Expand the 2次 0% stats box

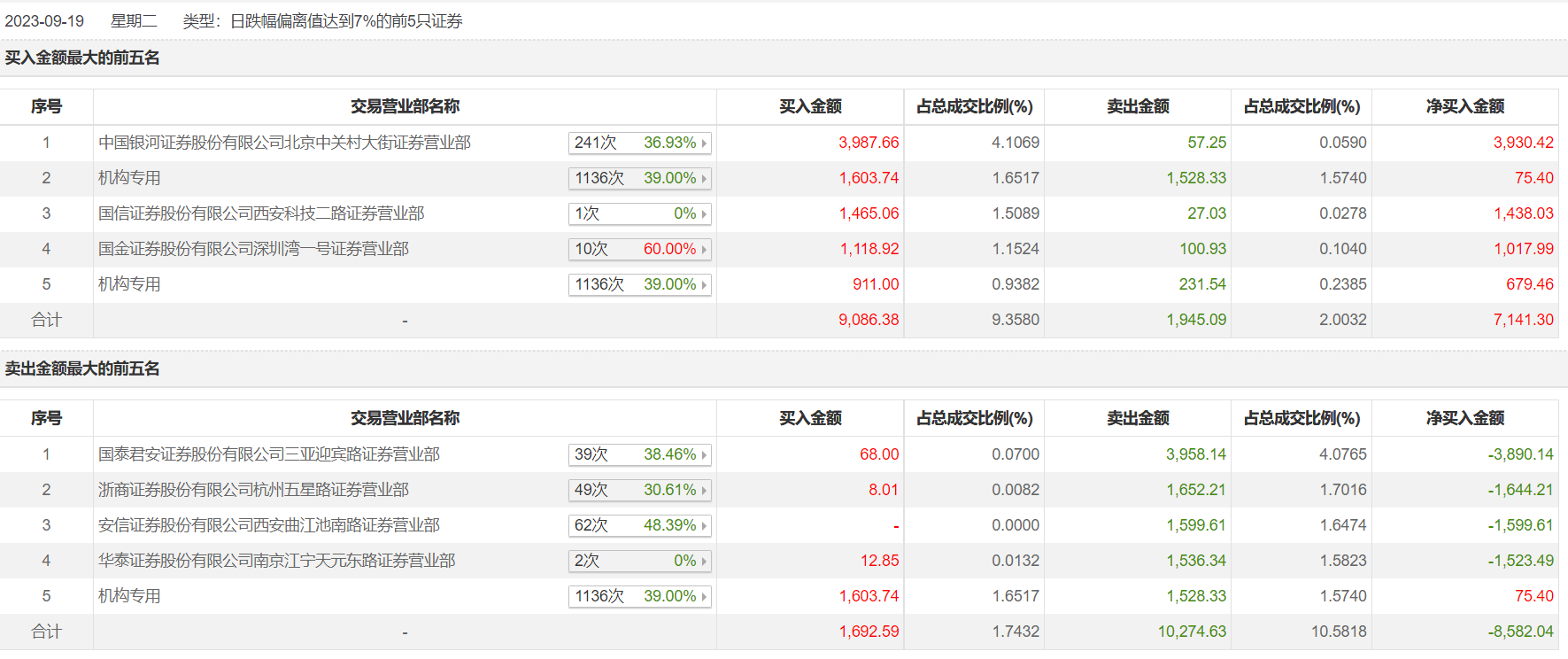click(x=639, y=561)
